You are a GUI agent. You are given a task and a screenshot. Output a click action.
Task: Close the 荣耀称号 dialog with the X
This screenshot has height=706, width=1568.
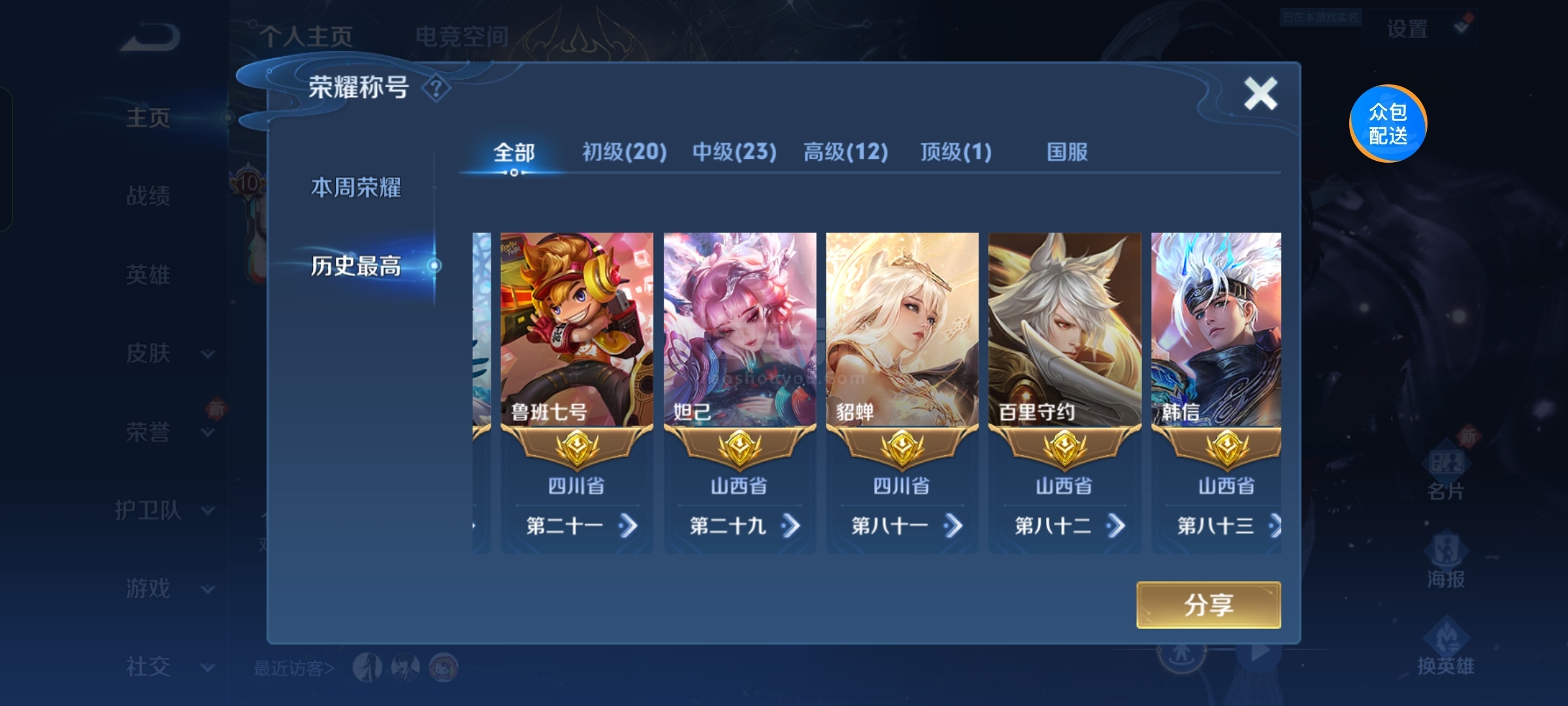tap(1260, 93)
